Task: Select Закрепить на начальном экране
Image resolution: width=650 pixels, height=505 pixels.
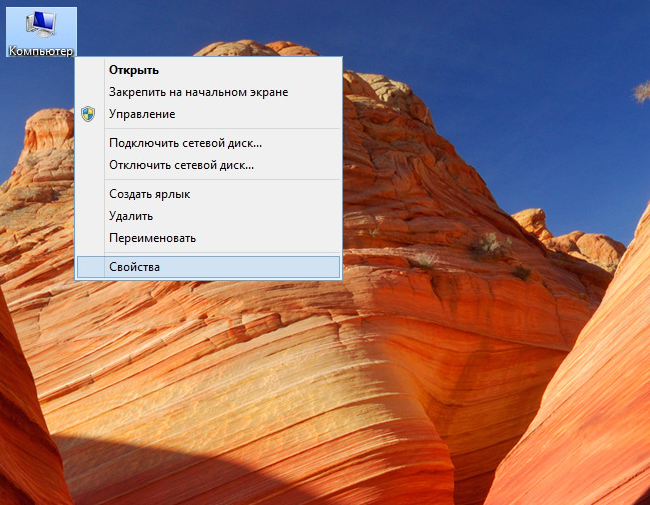Action: (x=198, y=92)
